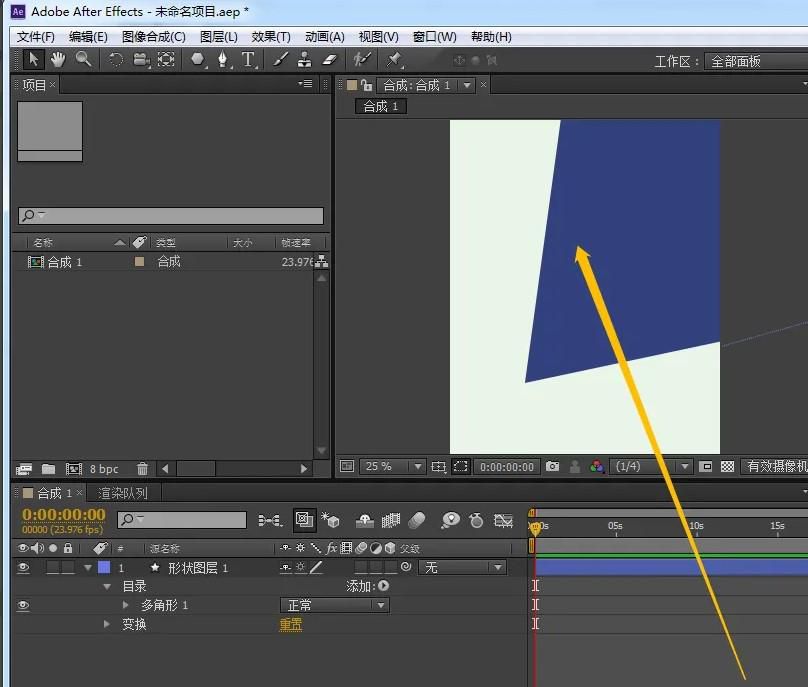Expand the 变换 transform group

coord(107,624)
